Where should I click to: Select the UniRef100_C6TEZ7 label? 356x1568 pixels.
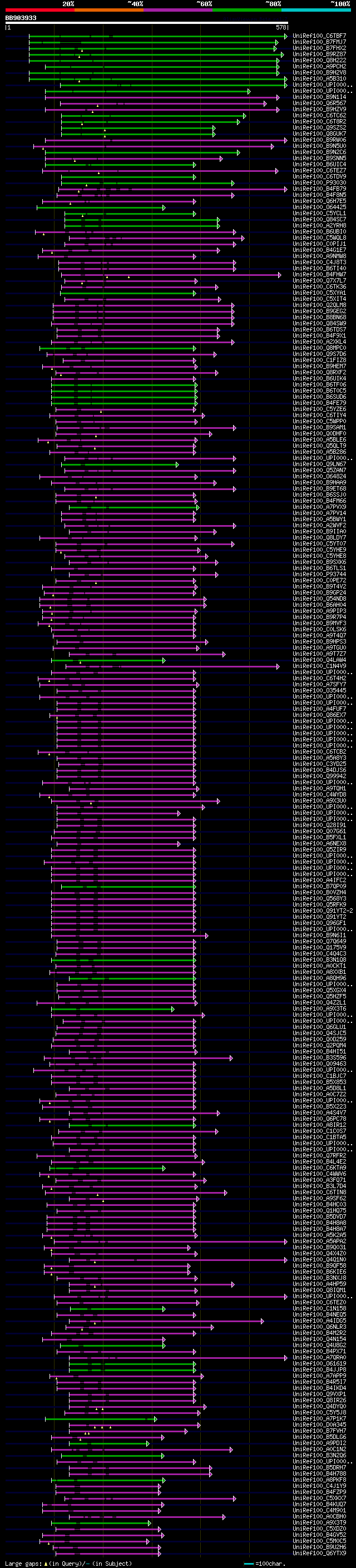click(319, 170)
